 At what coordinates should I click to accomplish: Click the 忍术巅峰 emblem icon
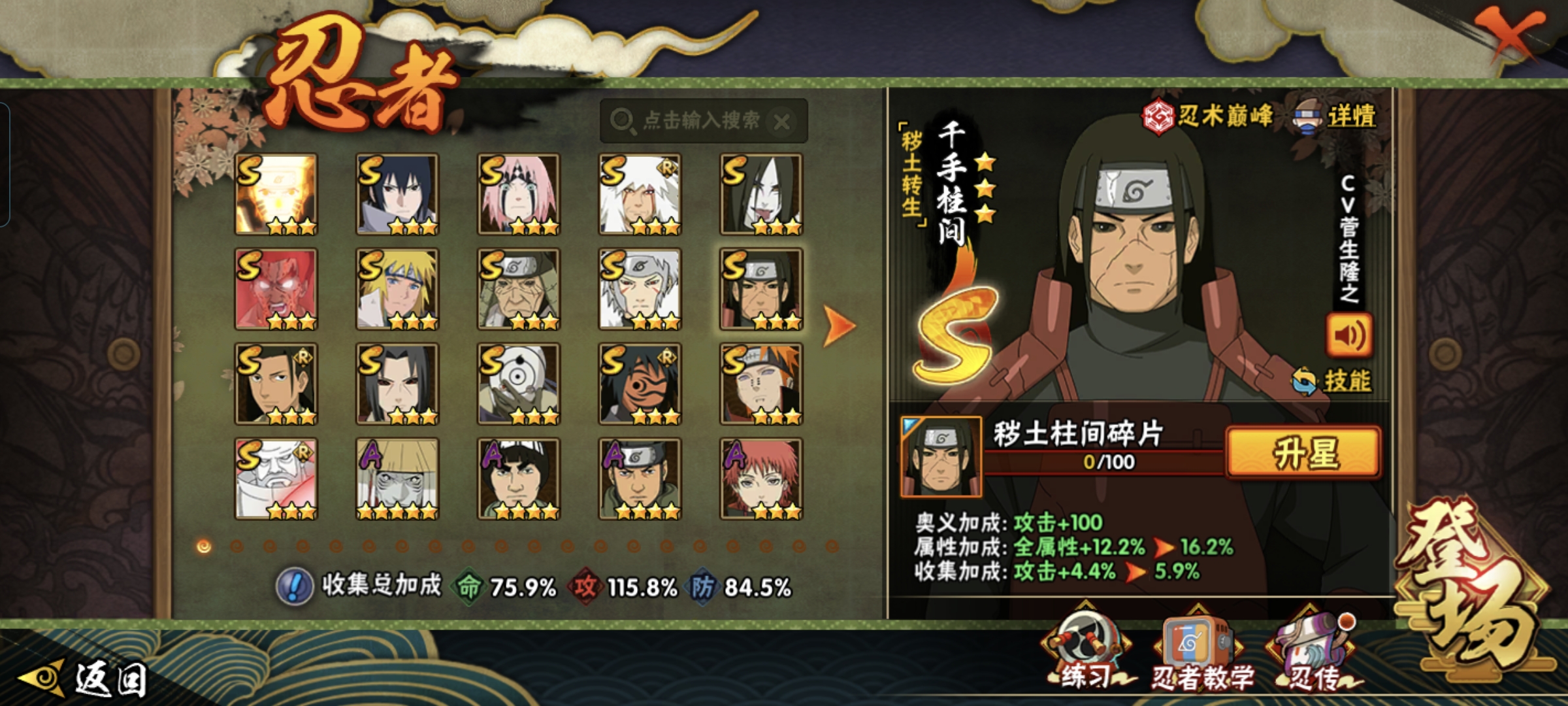tap(1158, 118)
